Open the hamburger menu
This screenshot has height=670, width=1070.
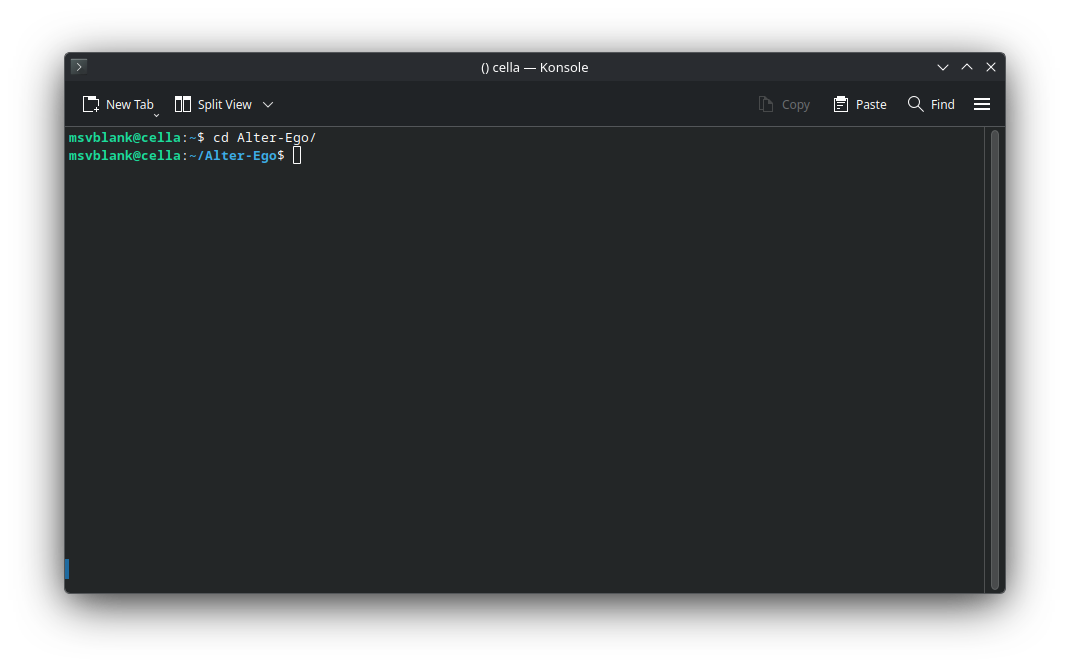click(982, 104)
